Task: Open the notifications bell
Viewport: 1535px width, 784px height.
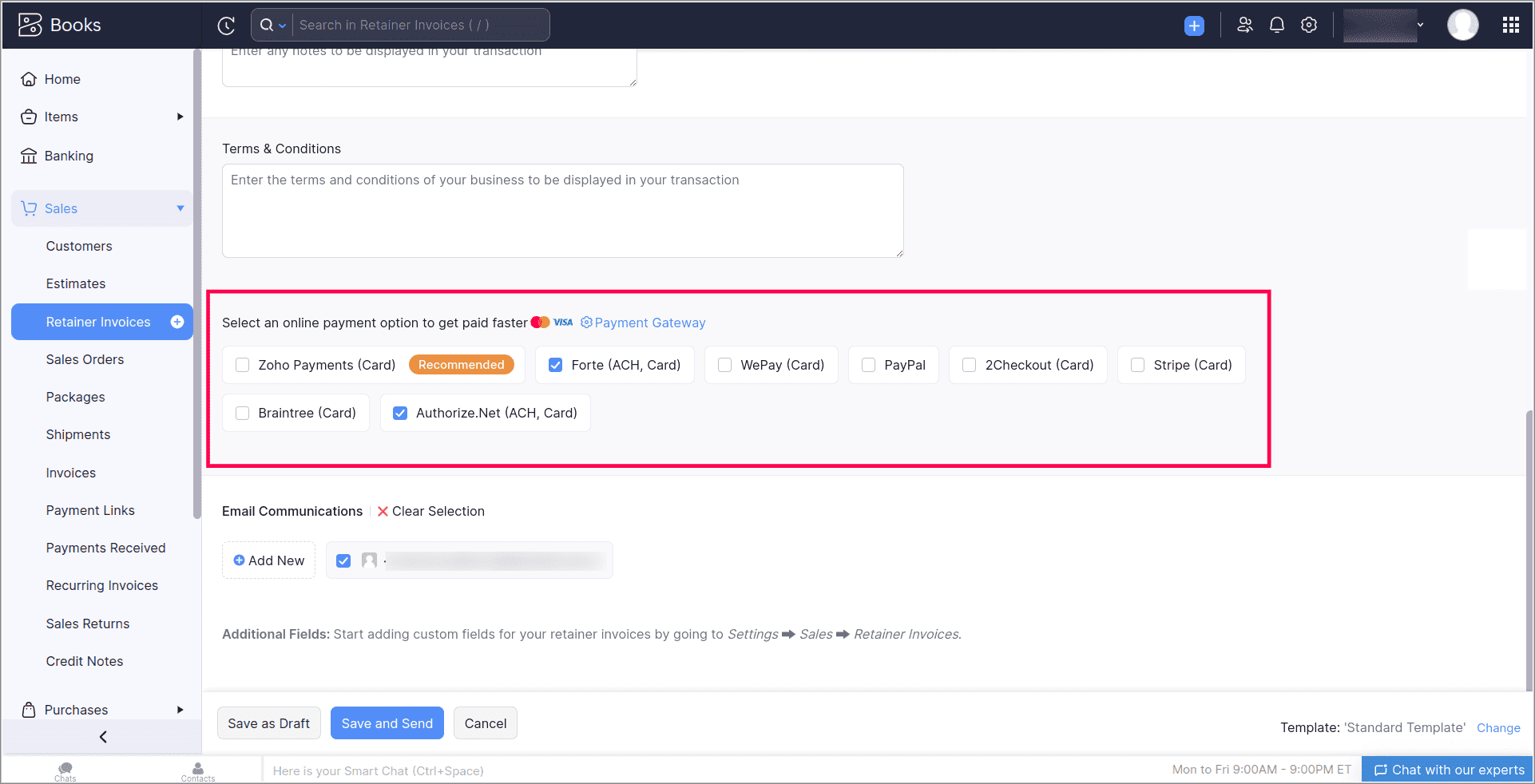Action: (x=1277, y=25)
